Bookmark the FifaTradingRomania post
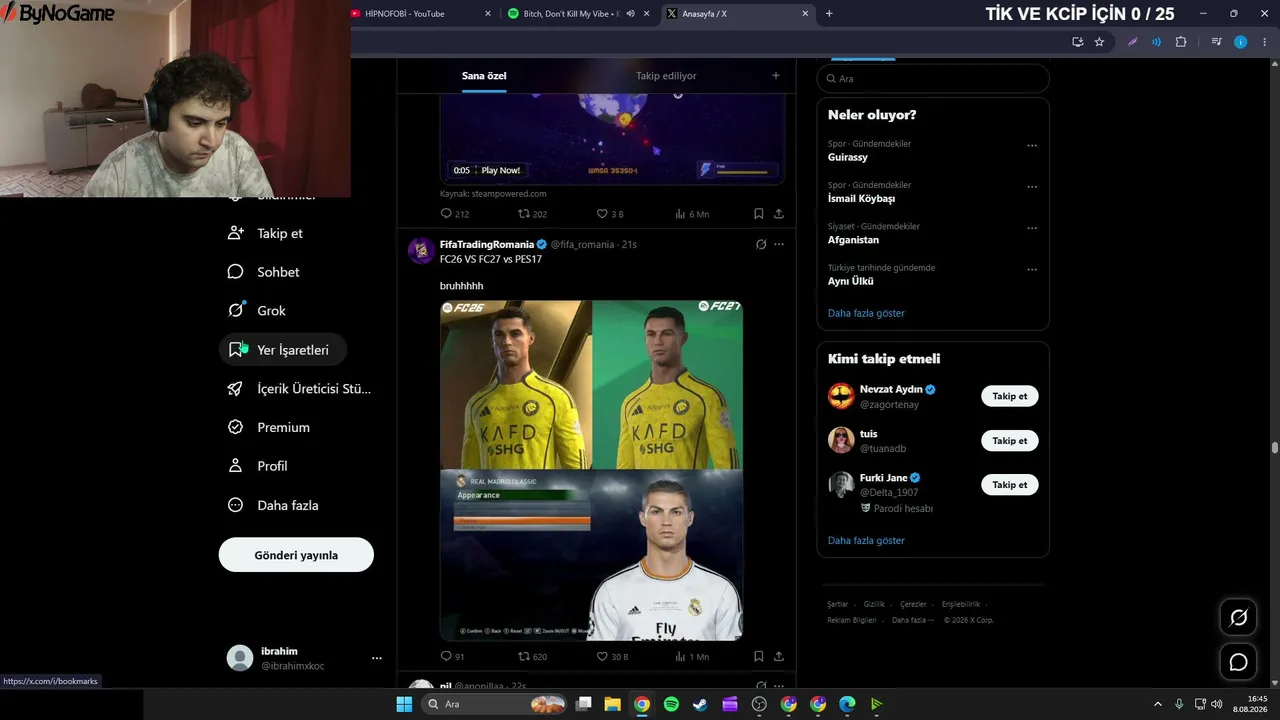Viewport: 1280px width, 720px height. point(759,657)
